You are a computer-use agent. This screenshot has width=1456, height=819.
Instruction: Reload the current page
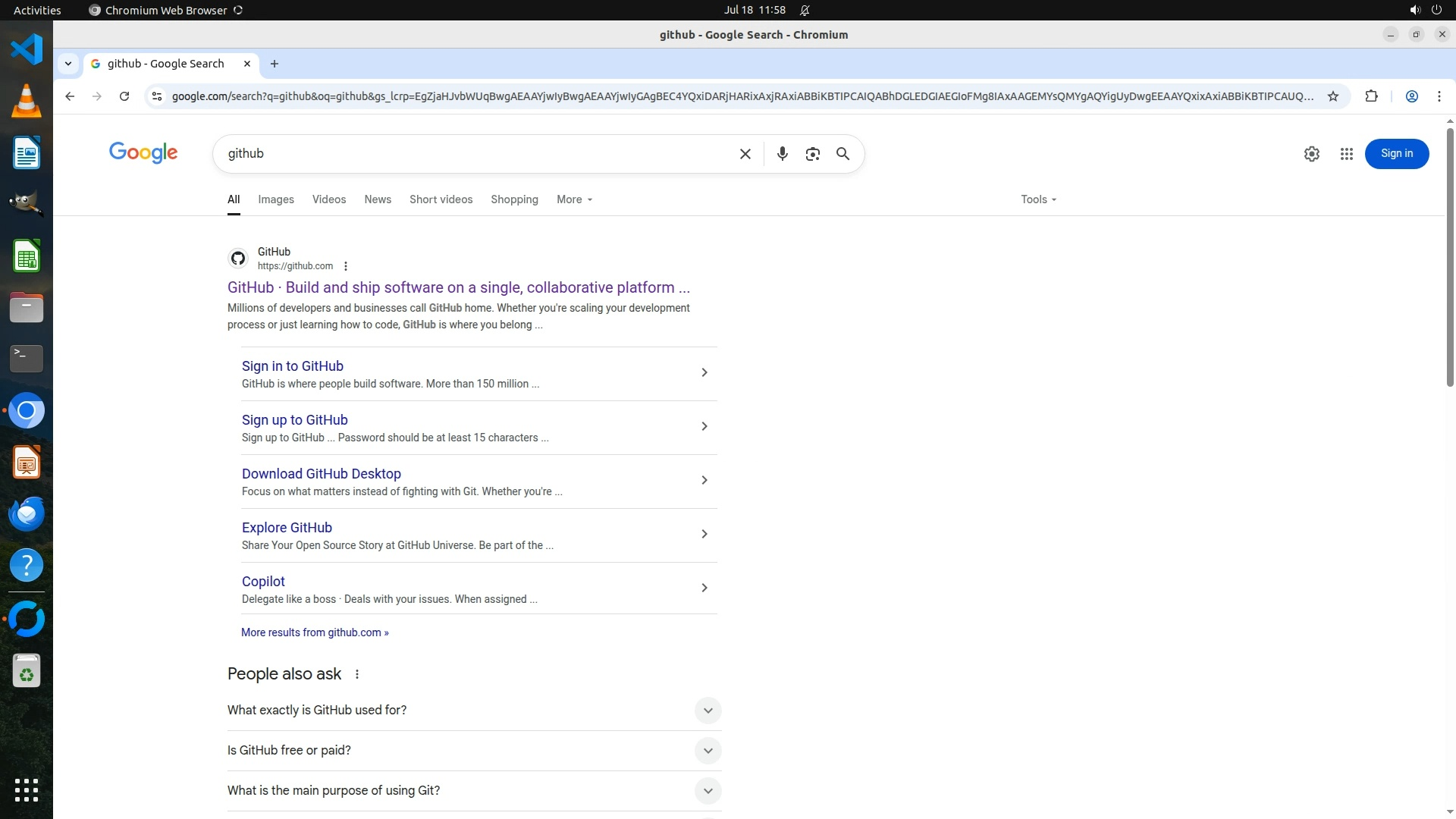pyautogui.click(x=124, y=96)
